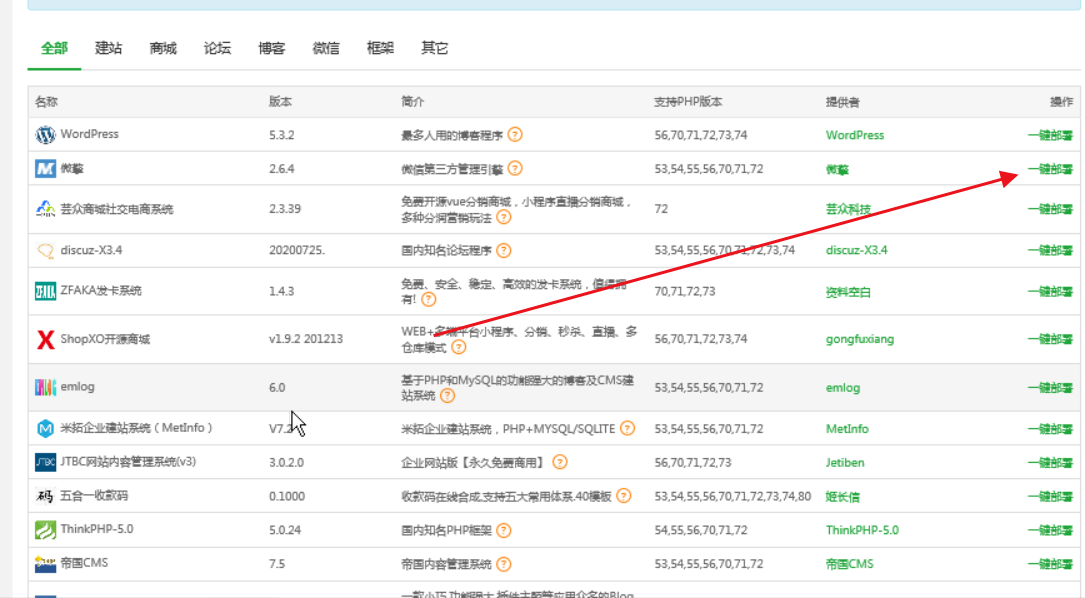1085x598 pixels.
Task: Click the JTBC网站内容管理系统 logo icon
Action: coord(45,462)
